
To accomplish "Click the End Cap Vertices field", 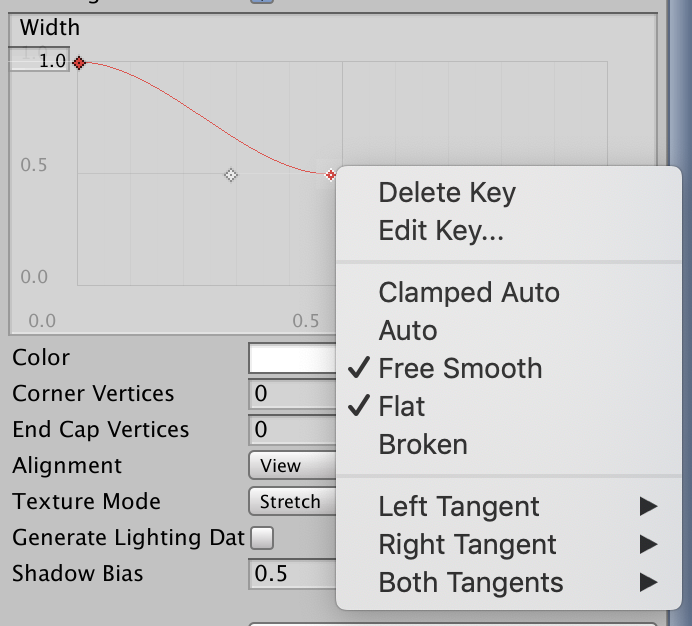I will 292,430.
